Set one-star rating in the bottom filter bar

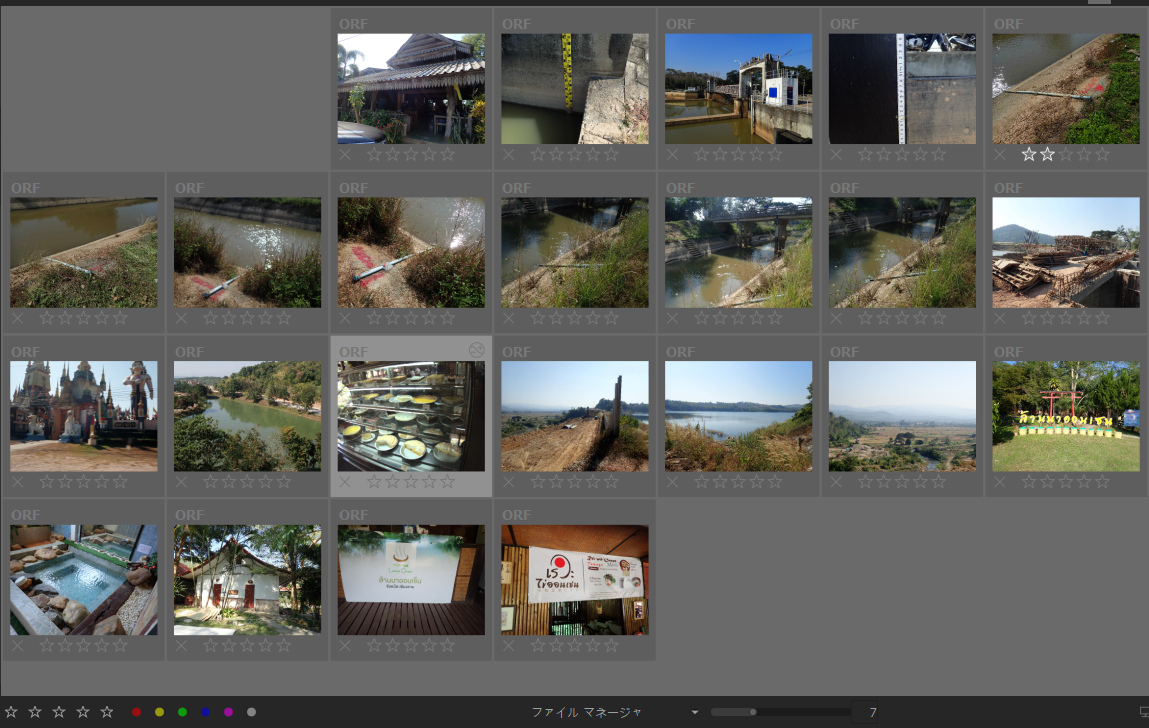click(11, 712)
